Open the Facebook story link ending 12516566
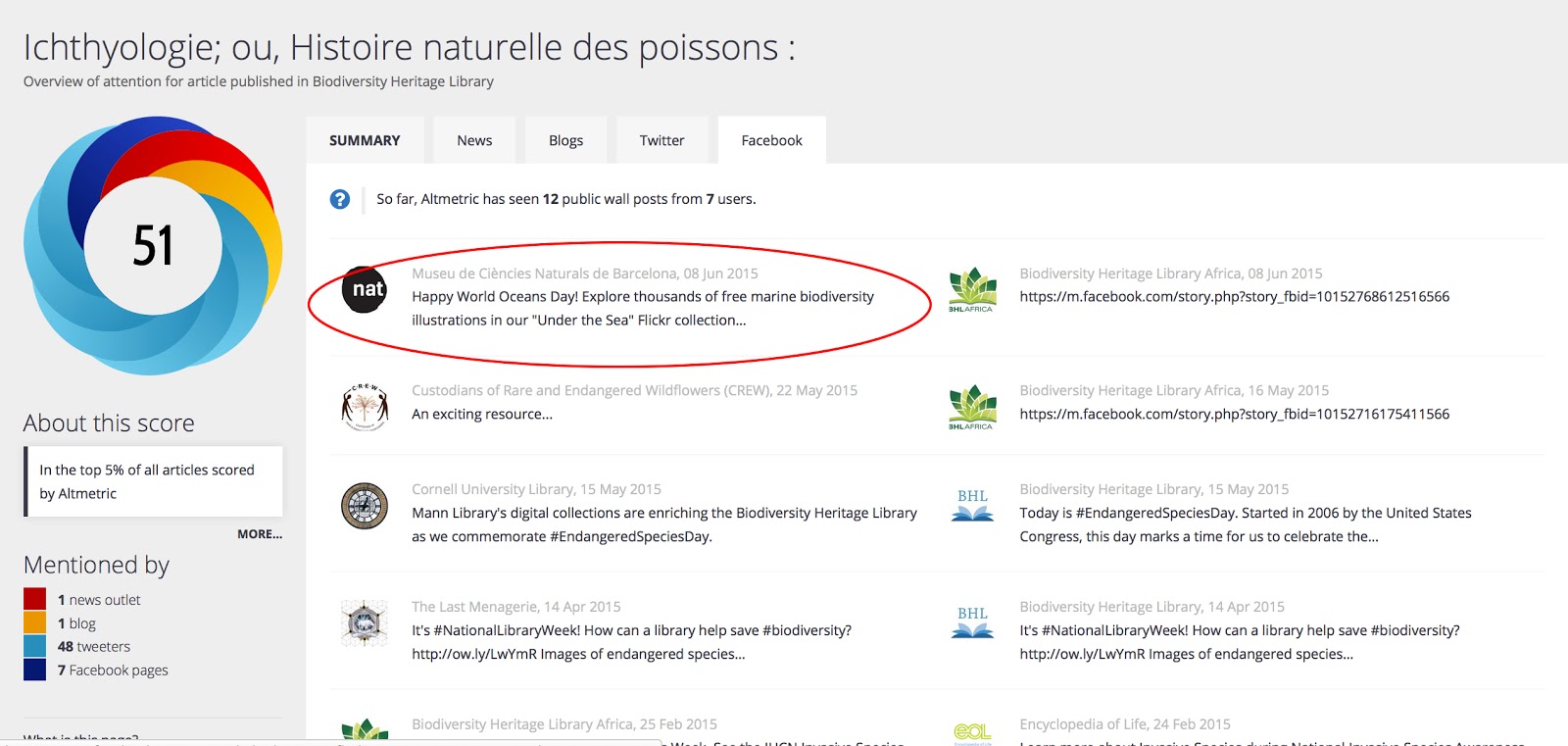1568x746 pixels. coord(1234,297)
